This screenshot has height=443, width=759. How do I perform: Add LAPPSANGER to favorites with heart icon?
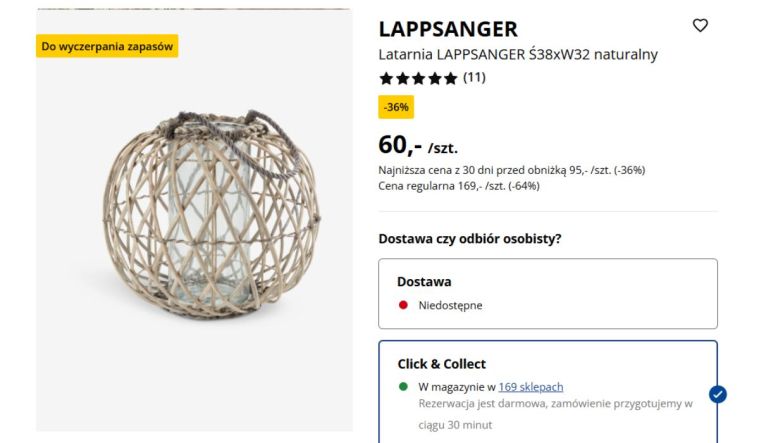coord(700,26)
